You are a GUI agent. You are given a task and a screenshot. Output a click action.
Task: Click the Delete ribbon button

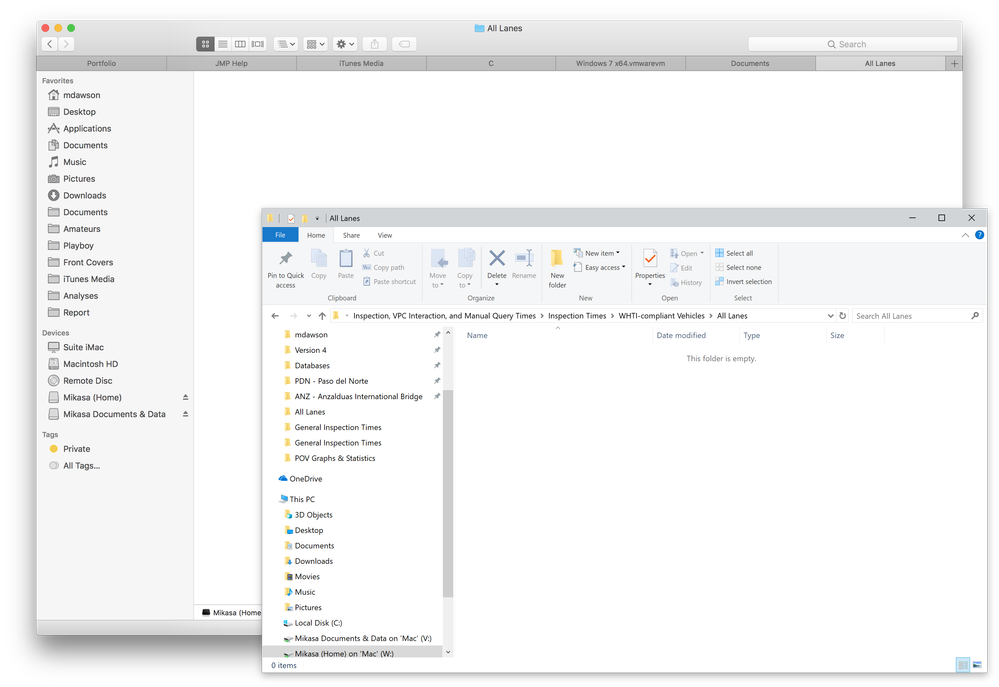click(x=497, y=268)
